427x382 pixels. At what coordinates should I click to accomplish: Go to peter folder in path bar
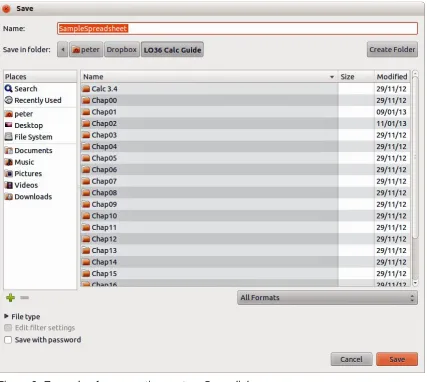point(86,50)
